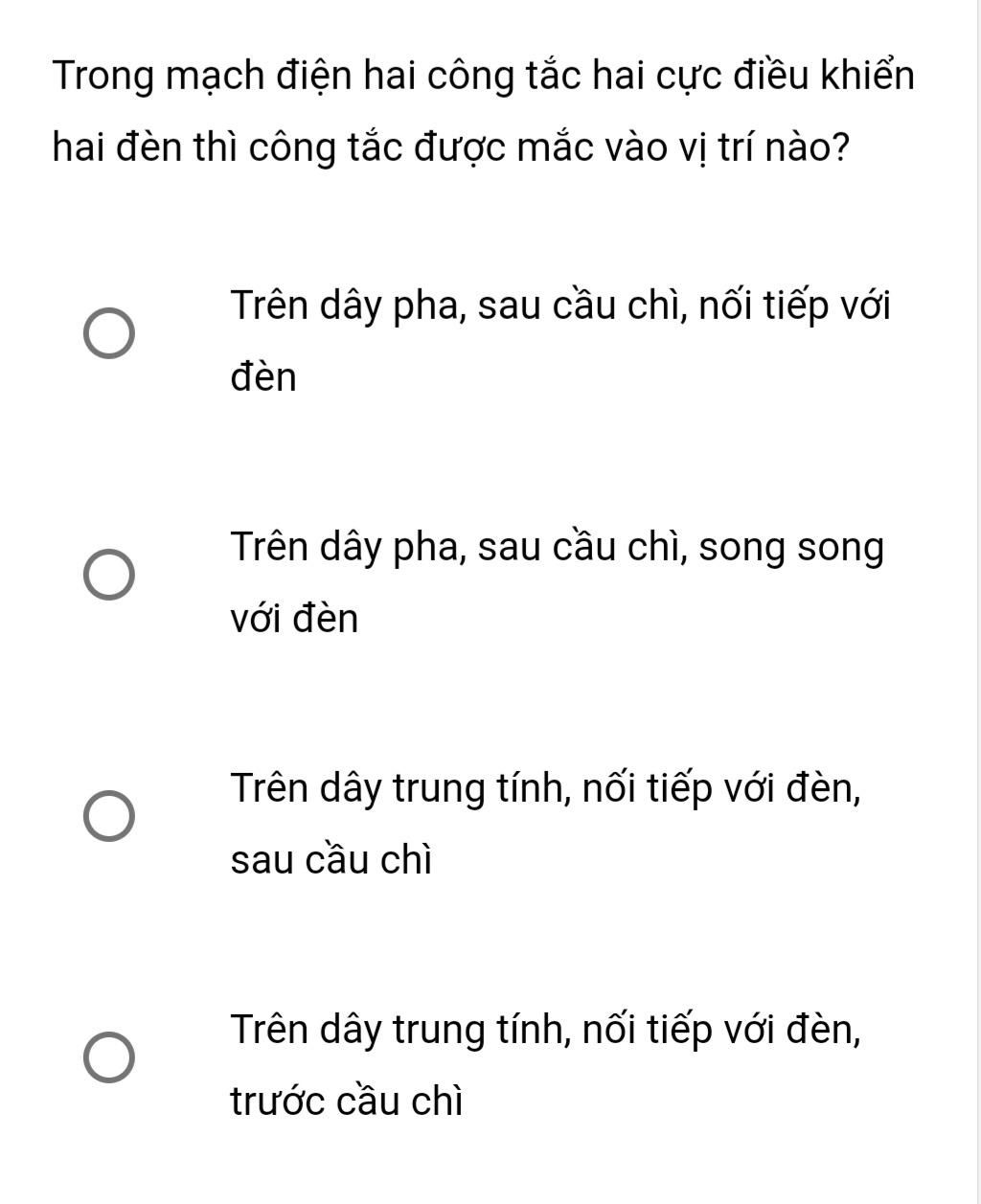Click third option's line 'Trên dây trung tính, nối tiếp với đèn,'

coord(546,789)
